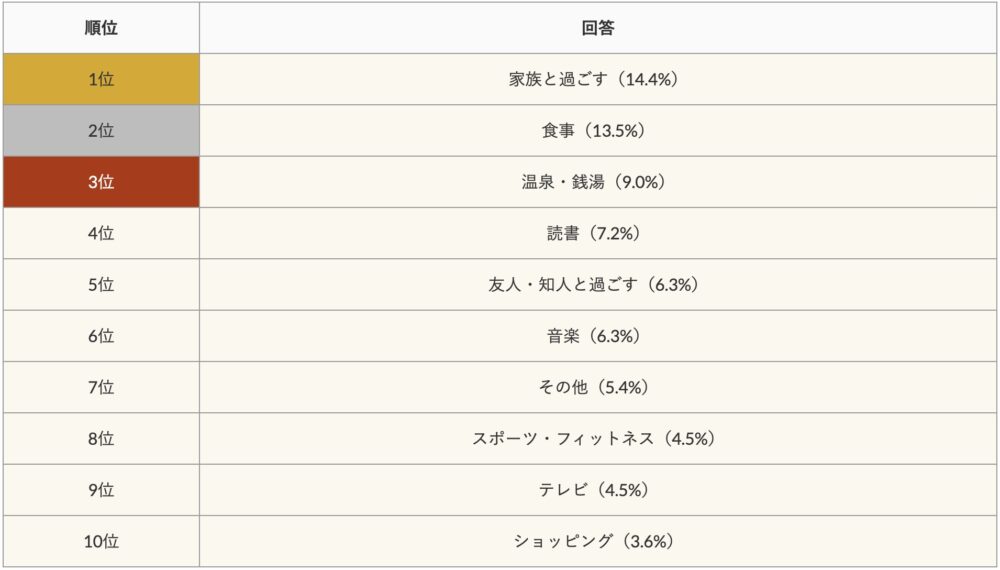
Task: Click スポーツ・フィットネス（4.5%）answer
Action: click(598, 439)
